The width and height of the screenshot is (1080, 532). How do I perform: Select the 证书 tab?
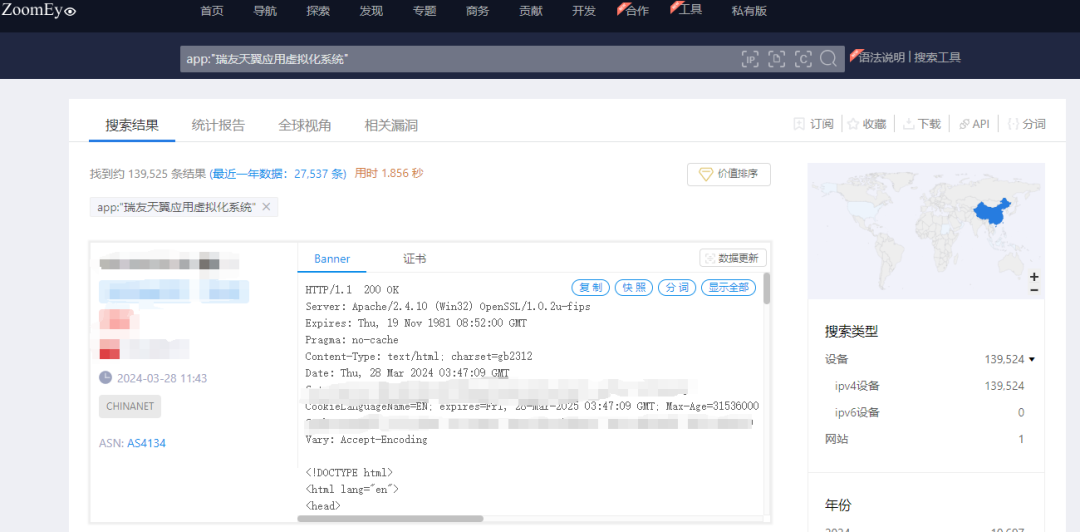click(x=415, y=259)
